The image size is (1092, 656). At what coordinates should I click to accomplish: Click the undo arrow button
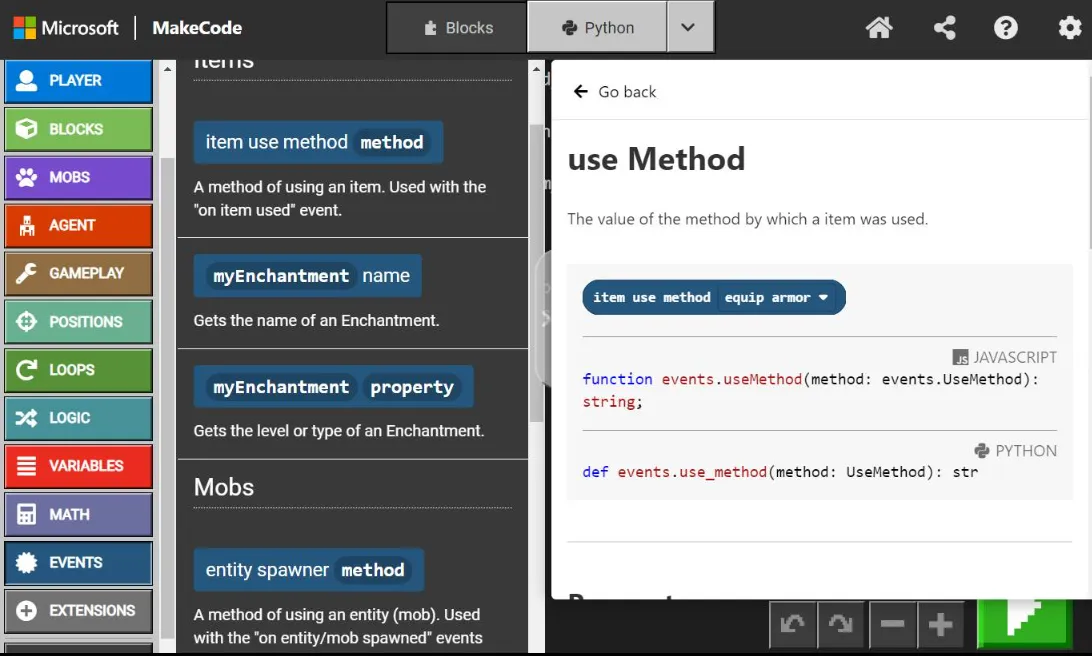[x=793, y=625]
